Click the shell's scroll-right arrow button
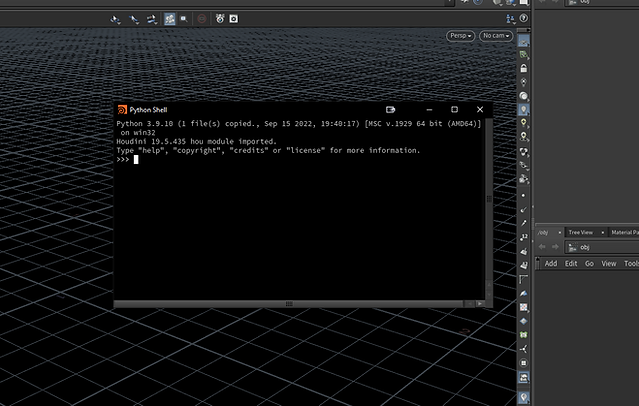The height and width of the screenshot is (406, 639). (x=480, y=304)
